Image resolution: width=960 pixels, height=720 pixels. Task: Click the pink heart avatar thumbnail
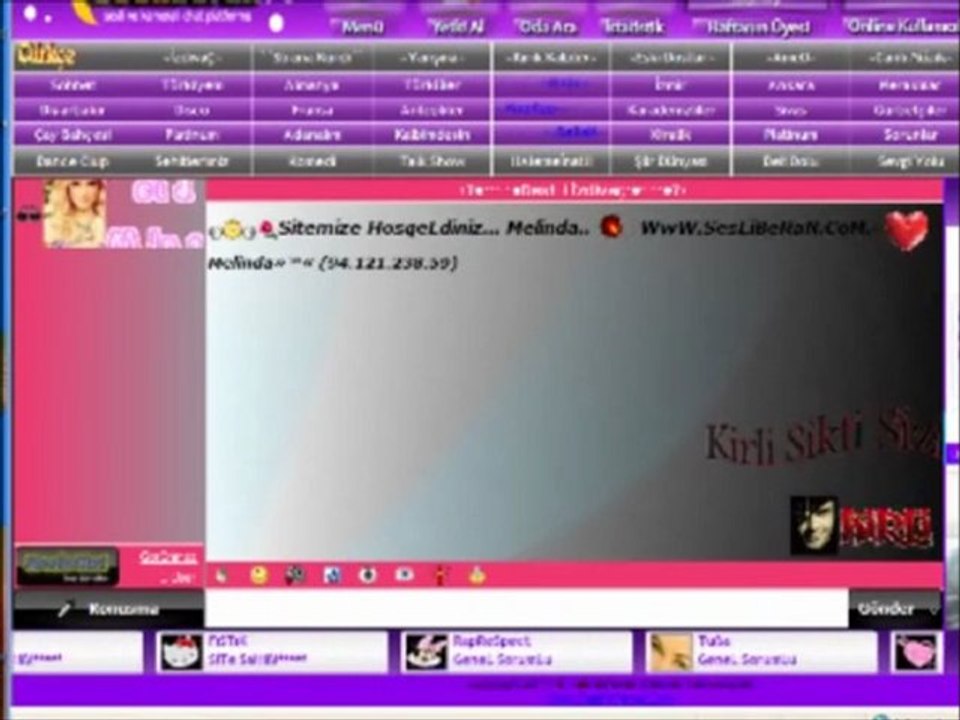coord(916,652)
